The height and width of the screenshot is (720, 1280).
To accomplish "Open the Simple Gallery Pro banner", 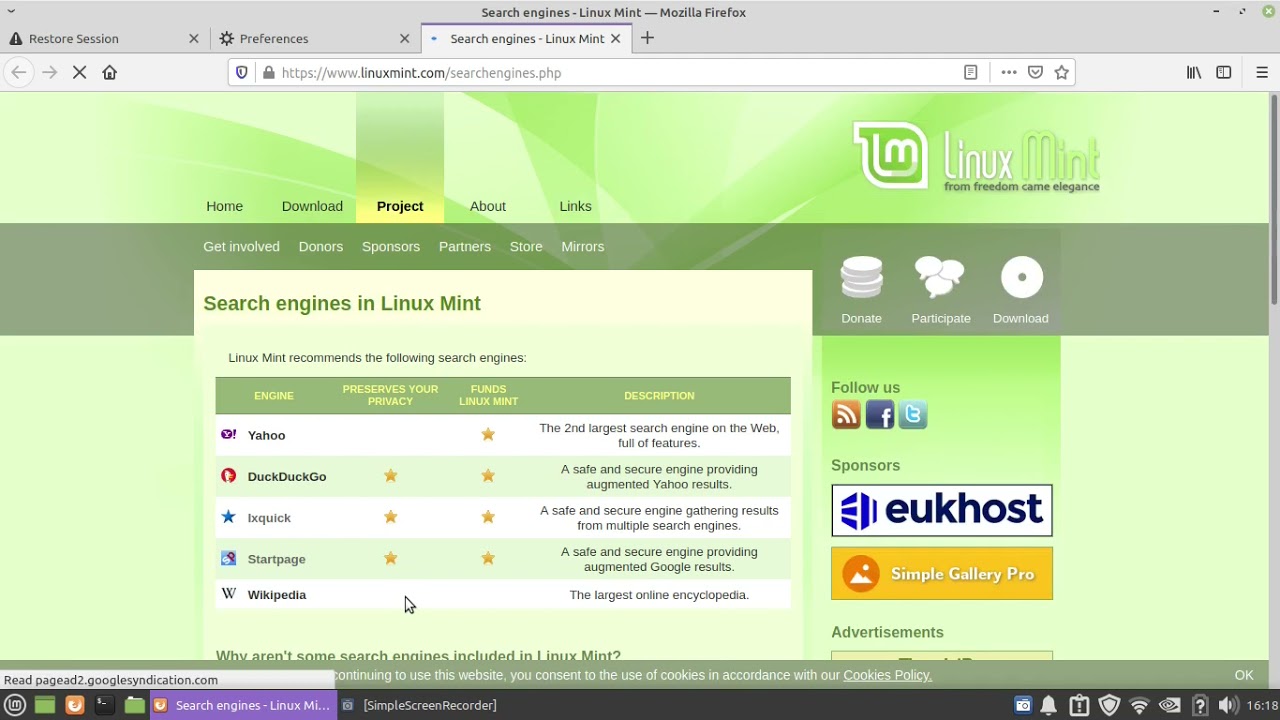I will pos(942,573).
